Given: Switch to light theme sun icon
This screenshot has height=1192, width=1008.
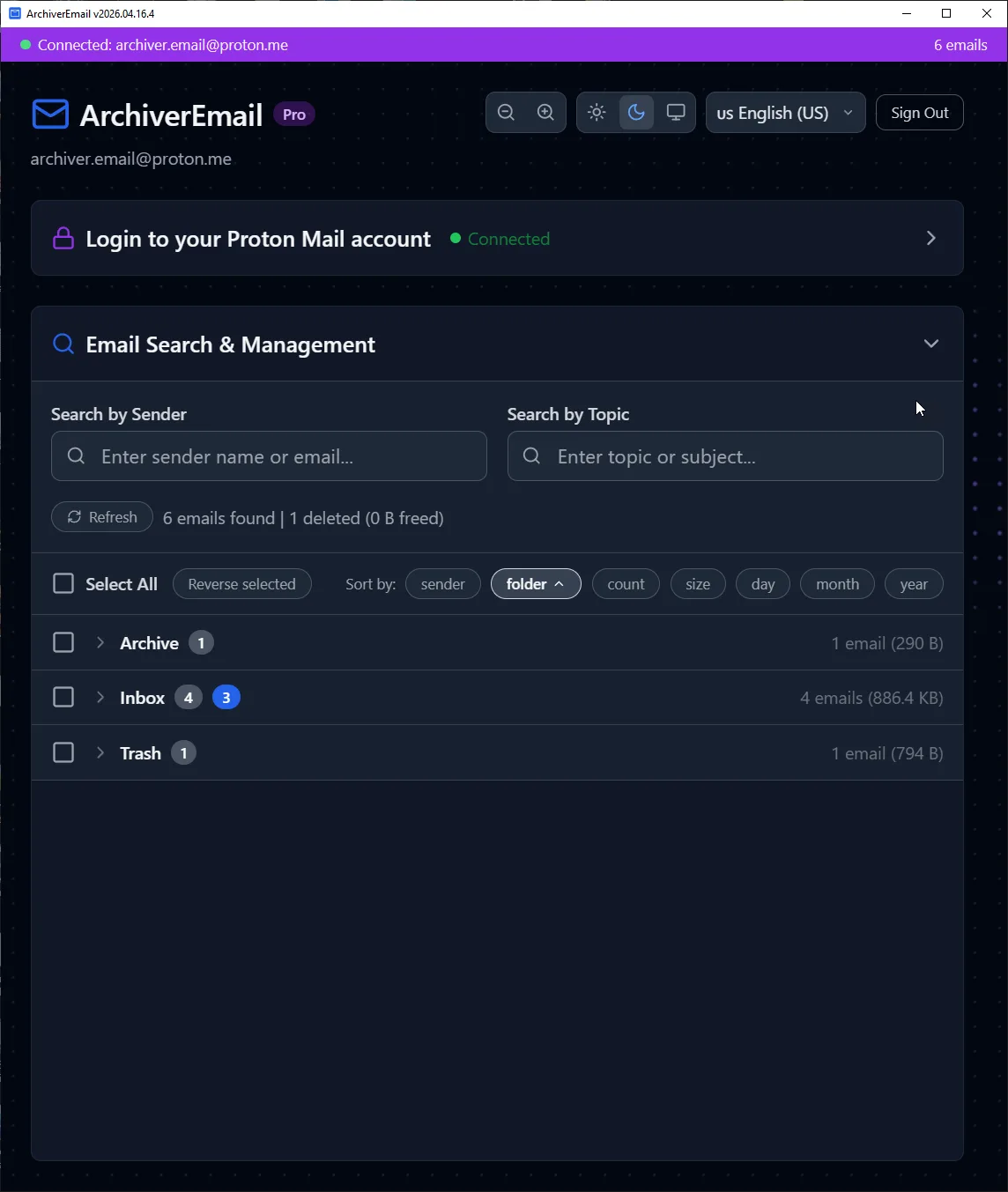Looking at the screenshot, I should tap(597, 113).
